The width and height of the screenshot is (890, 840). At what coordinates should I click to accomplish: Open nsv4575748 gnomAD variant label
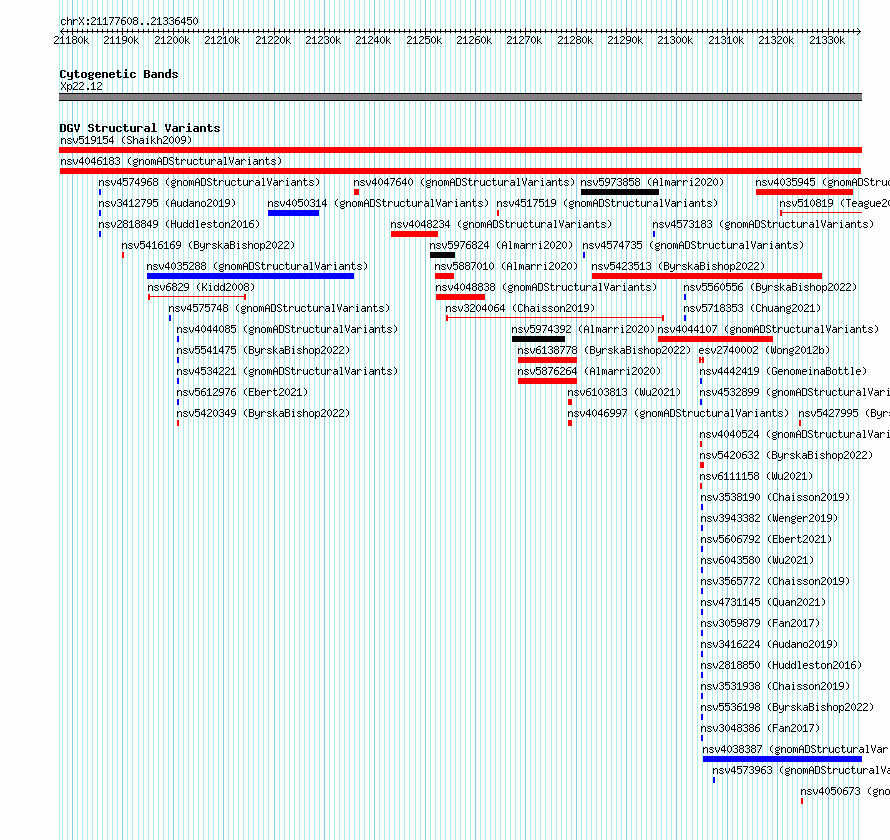click(279, 308)
